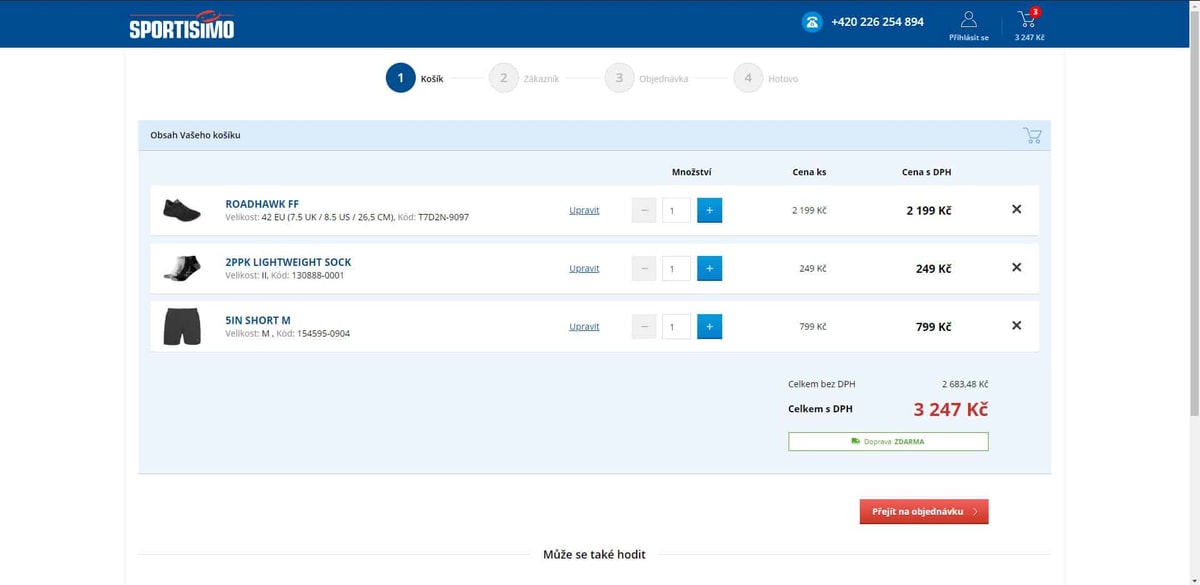Click the phone number +420 226 254 894
1200x585 pixels.
877,22
